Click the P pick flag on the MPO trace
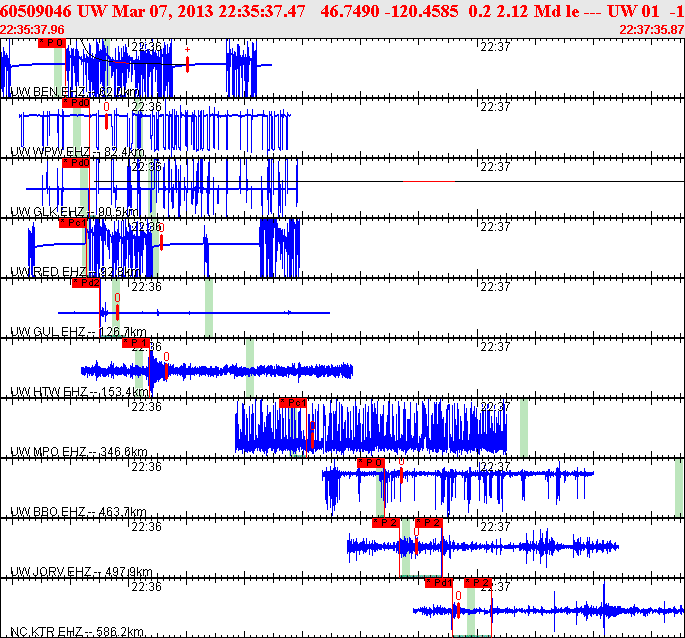685x638 pixels. coord(292,403)
